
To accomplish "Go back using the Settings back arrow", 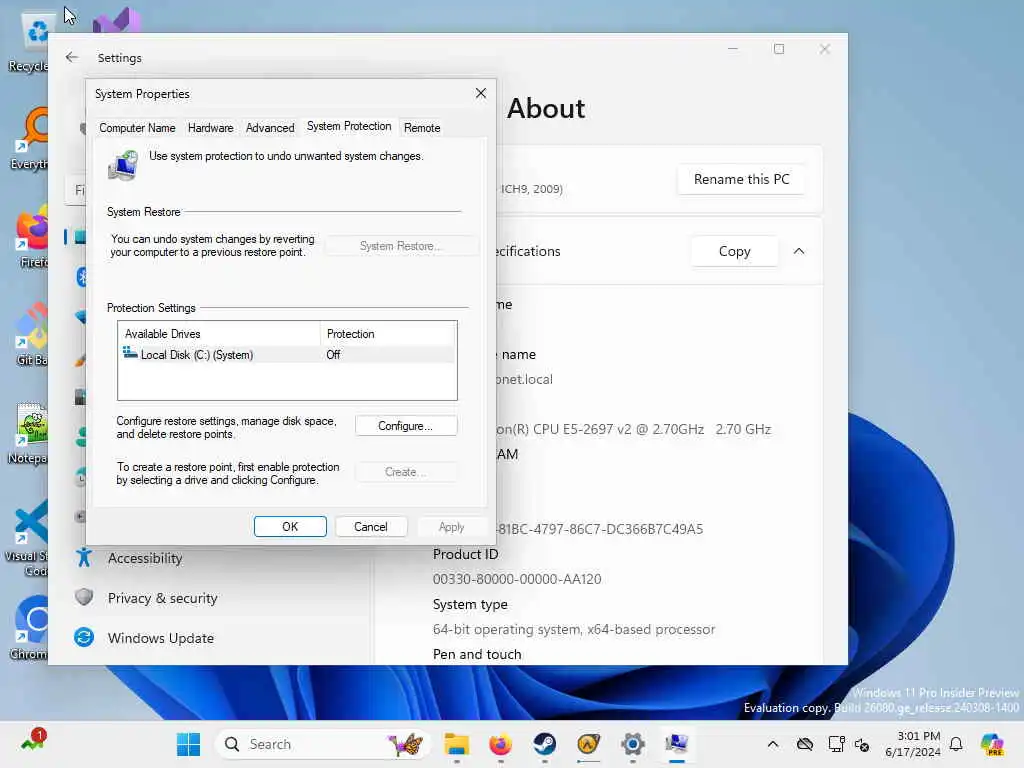I will pos(72,57).
